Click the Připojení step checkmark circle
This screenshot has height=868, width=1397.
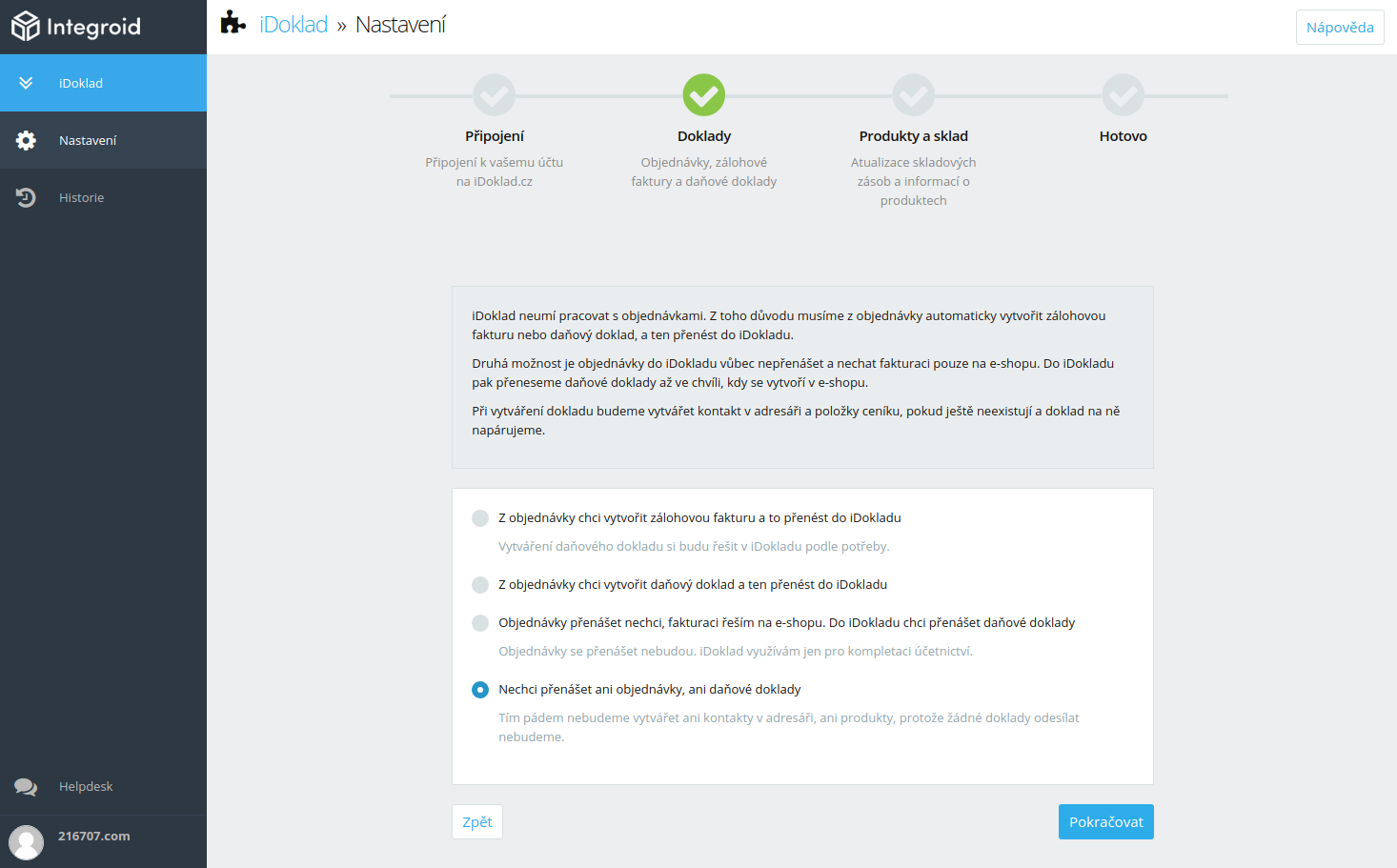pos(495,95)
